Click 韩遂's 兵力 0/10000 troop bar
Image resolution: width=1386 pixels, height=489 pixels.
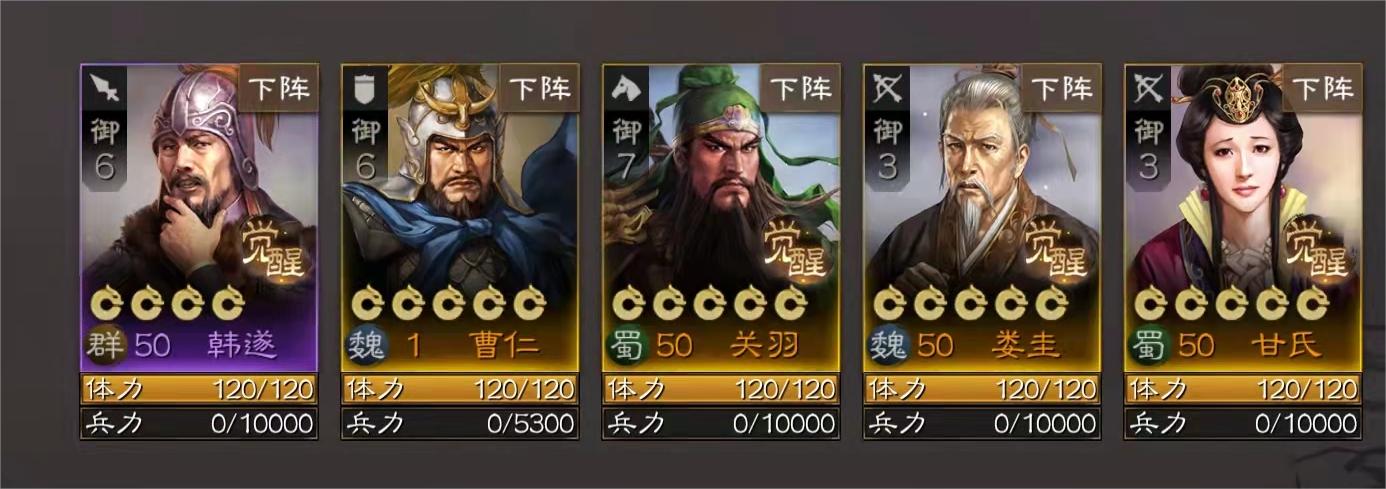coord(199,423)
